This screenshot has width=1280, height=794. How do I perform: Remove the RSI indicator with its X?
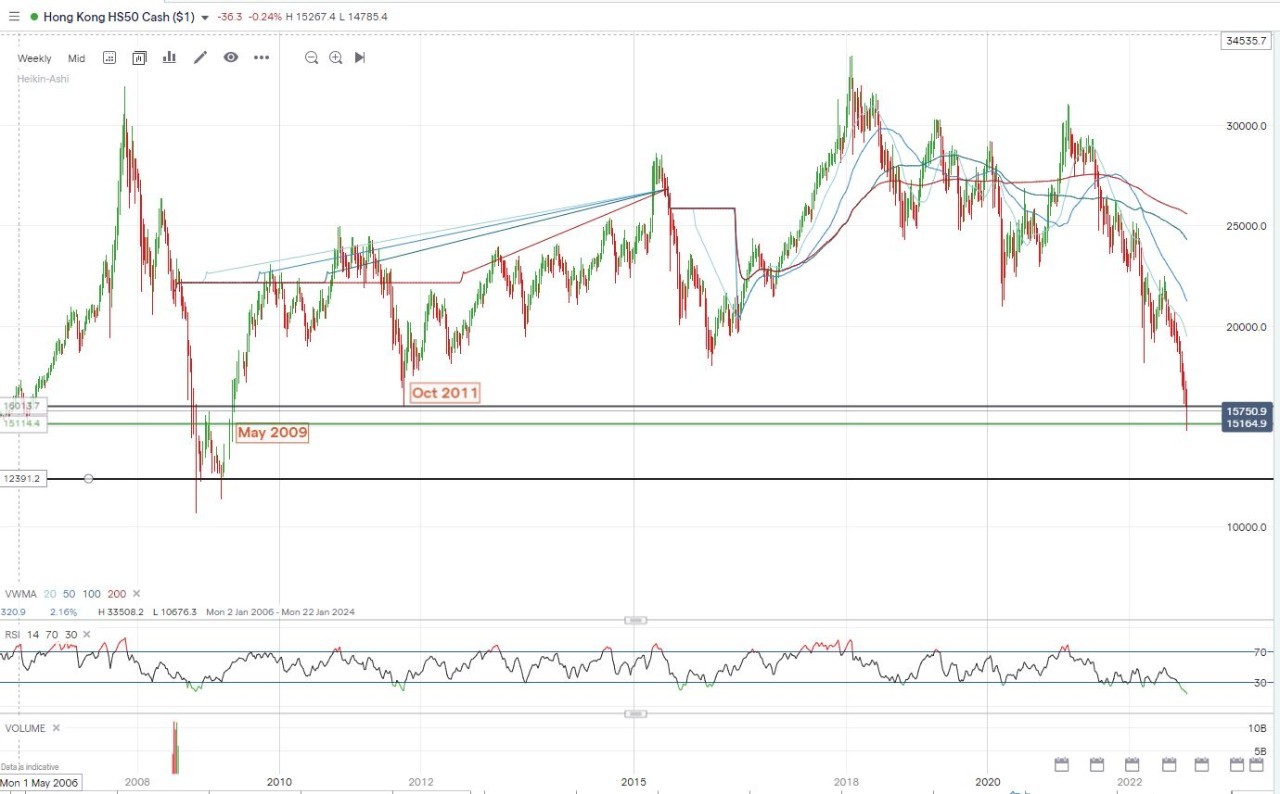tap(86, 634)
